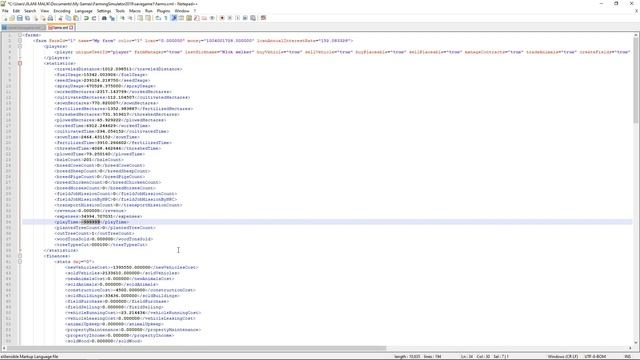Undo the last edit using the toolbar
Image resolution: width=640 pixels, height=360 pixels.
click(86, 18)
